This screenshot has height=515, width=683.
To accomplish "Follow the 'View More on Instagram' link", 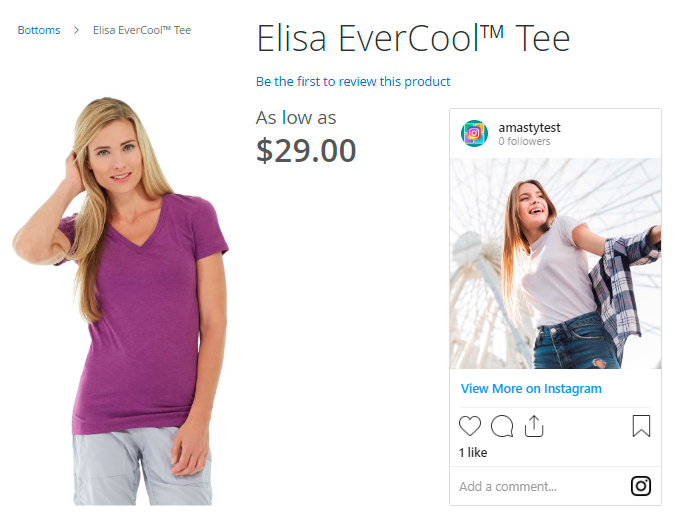I will tap(531, 388).
